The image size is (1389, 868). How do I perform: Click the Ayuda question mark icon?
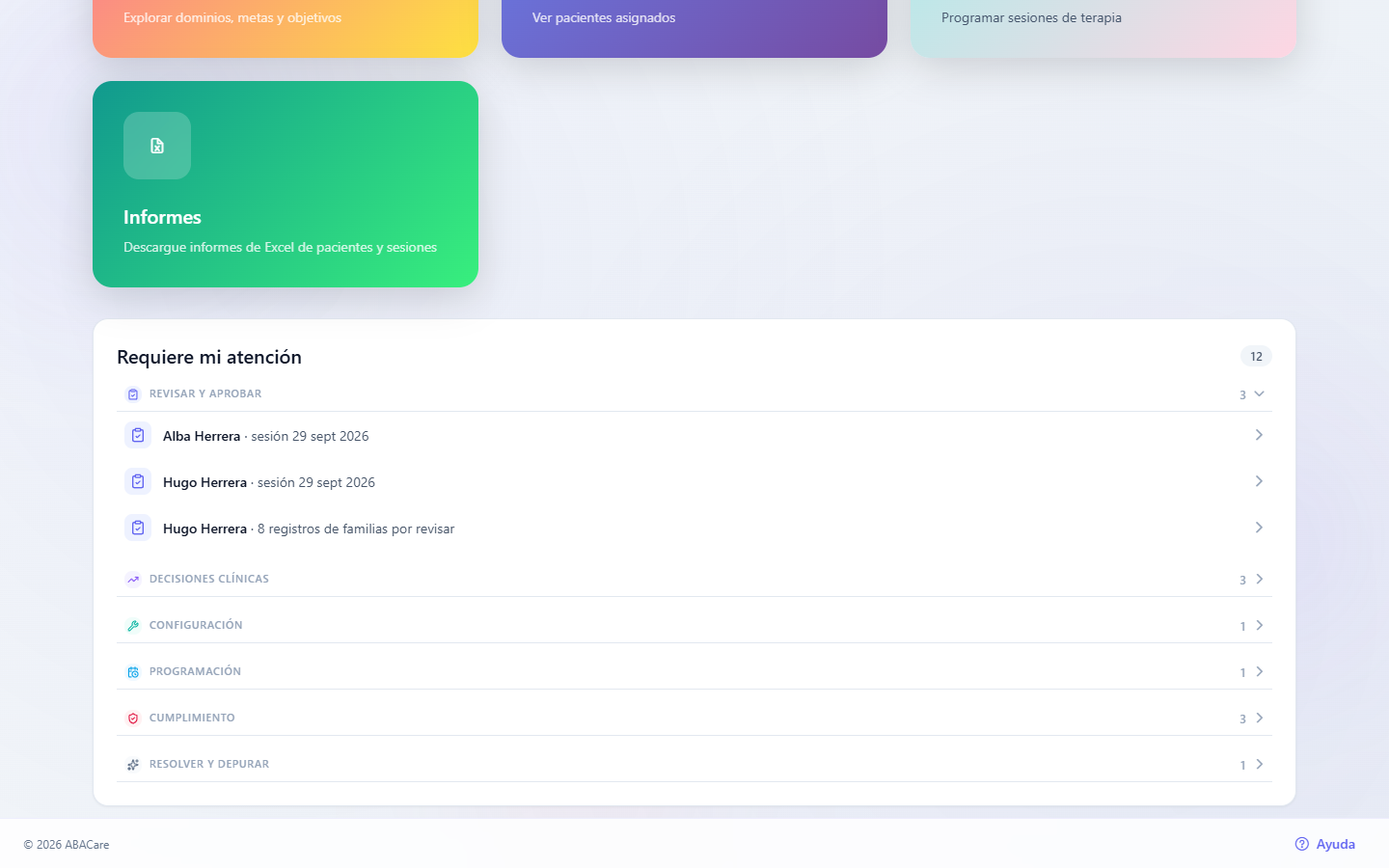tap(1302, 844)
